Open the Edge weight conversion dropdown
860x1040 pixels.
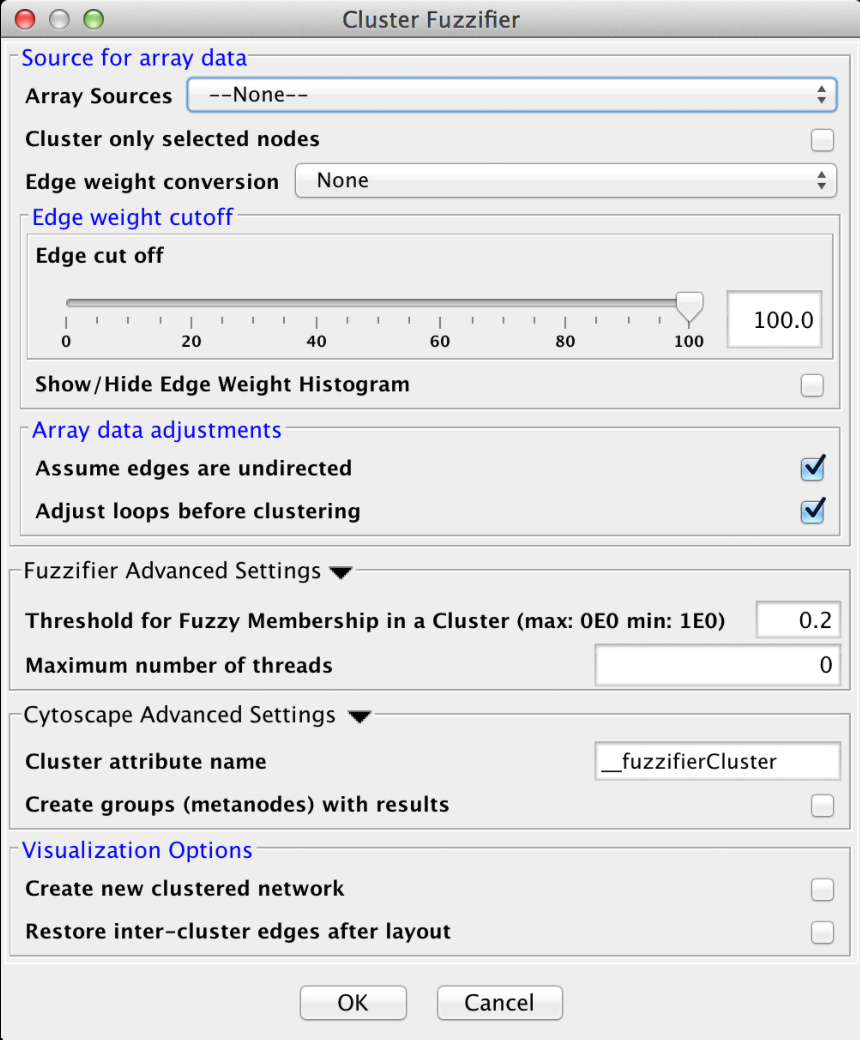[566, 180]
